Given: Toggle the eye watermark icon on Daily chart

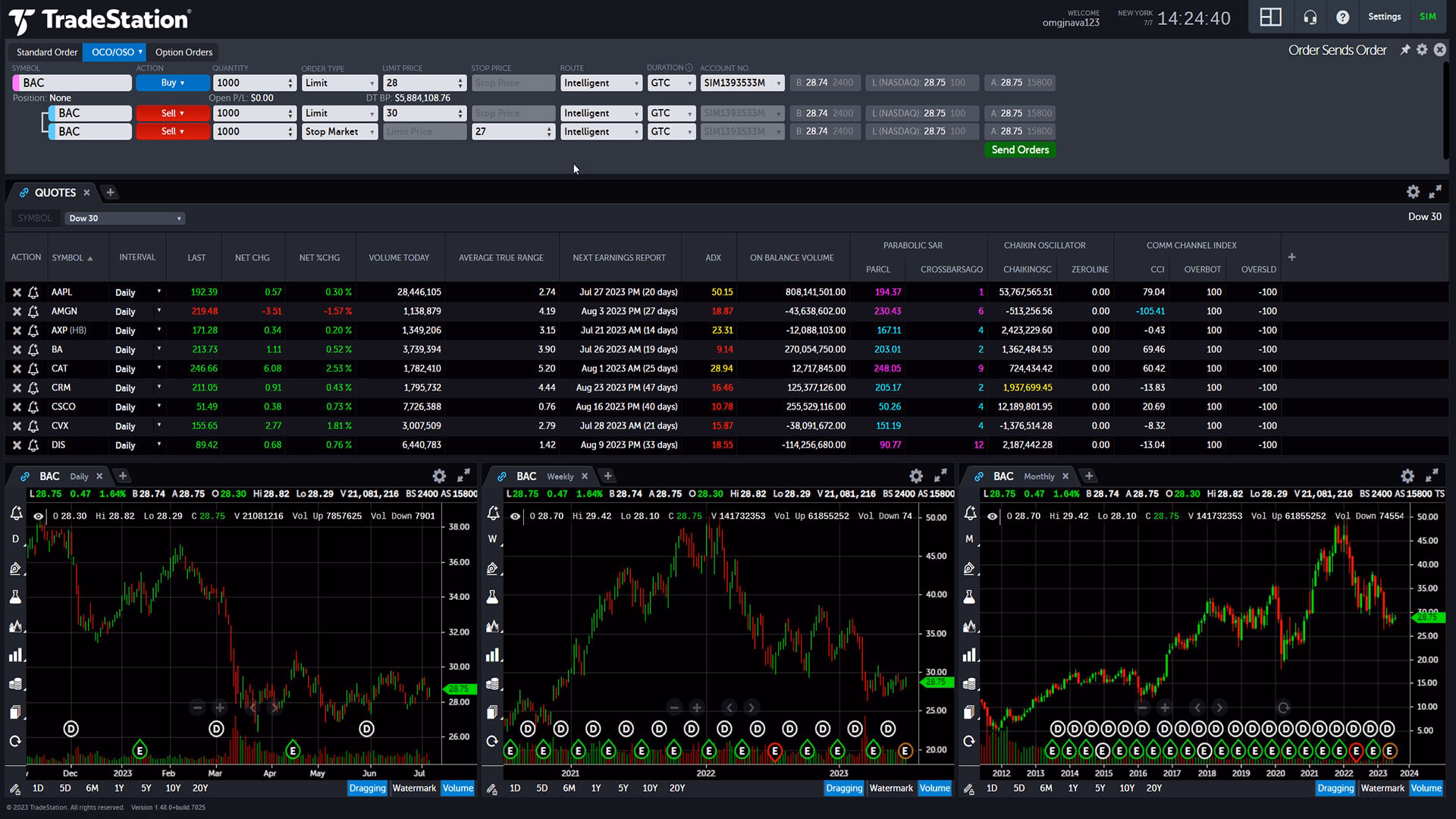Looking at the screenshot, I should coord(39,516).
